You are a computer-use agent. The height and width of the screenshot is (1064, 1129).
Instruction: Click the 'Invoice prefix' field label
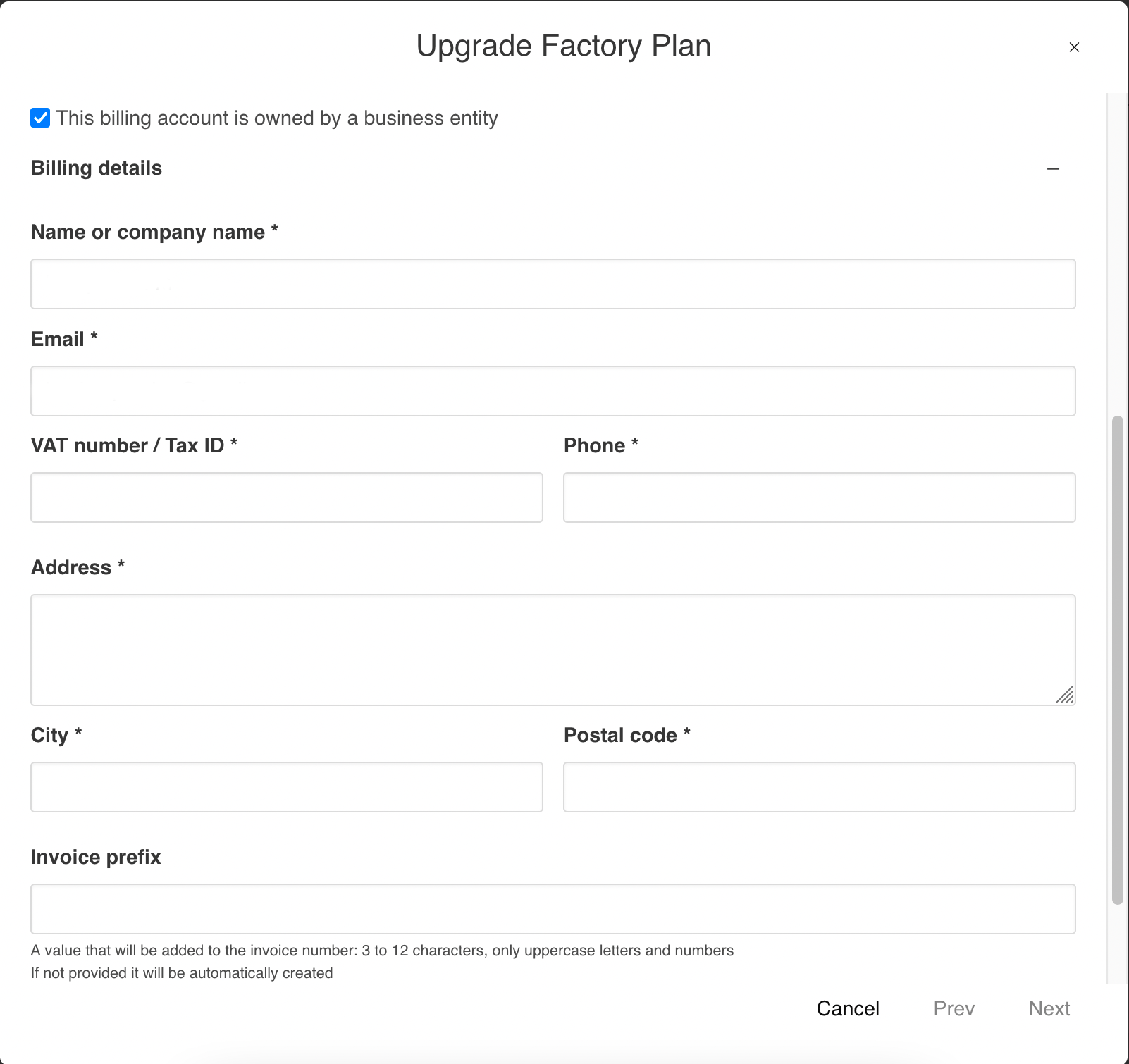[x=96, y=858]
